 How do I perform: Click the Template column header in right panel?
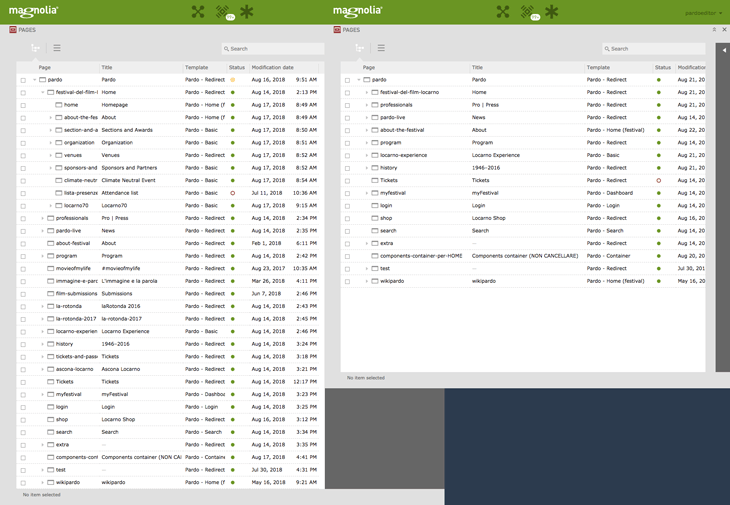pos(598,67)
